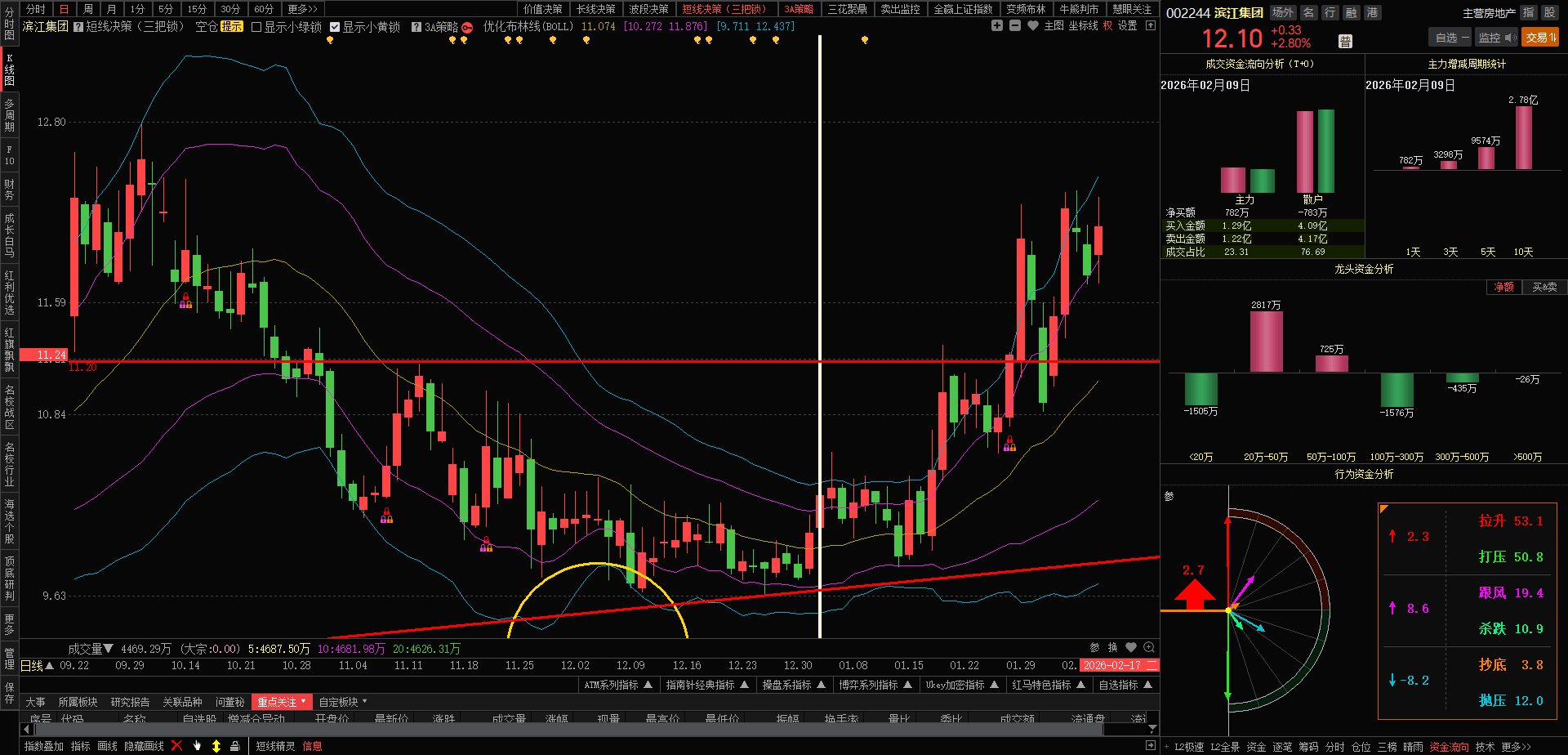Click the up-arrow maximize chart icon
The height and width of the screenshot is (755, 1568).
[1151, 26]
